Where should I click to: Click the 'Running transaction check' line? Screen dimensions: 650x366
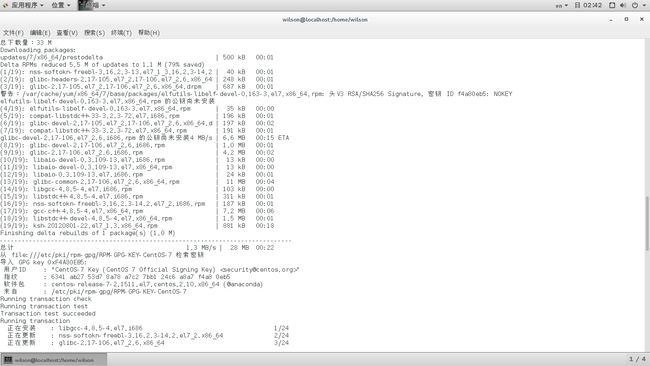click(46, 299)
